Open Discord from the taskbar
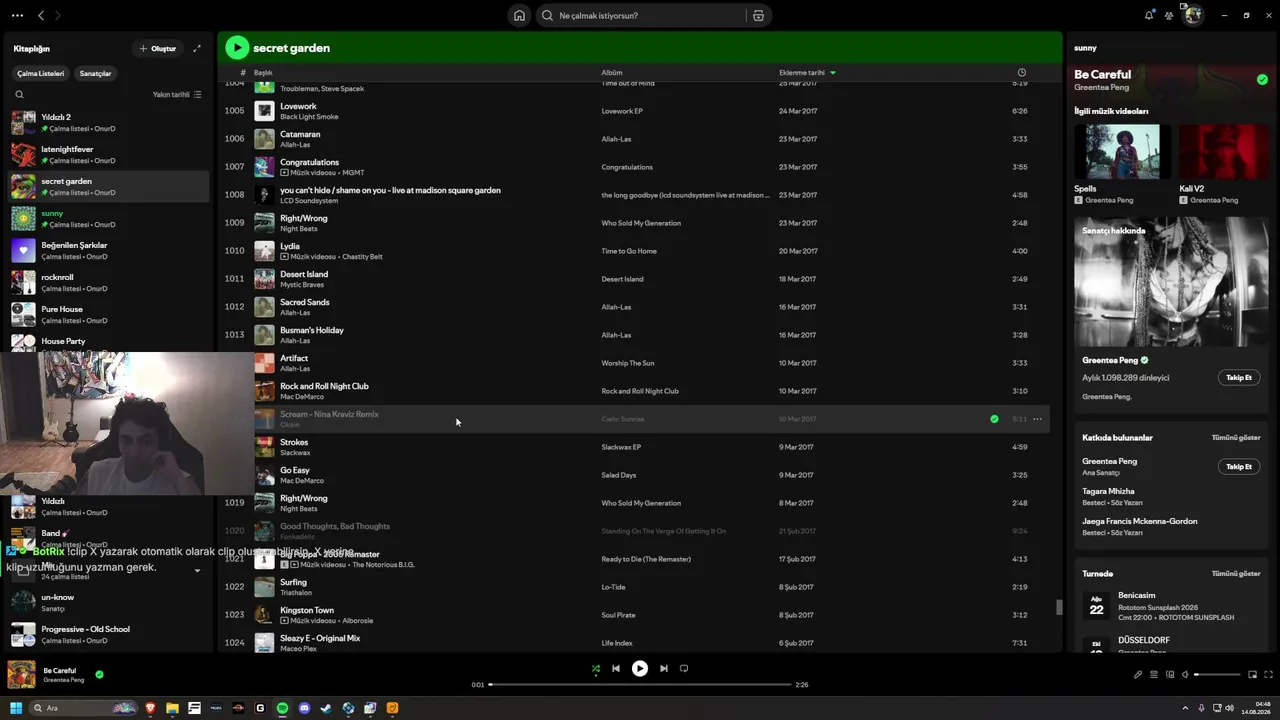Image resolution: width=1280 pixels, height=720 pixels. tap(304, 708)
